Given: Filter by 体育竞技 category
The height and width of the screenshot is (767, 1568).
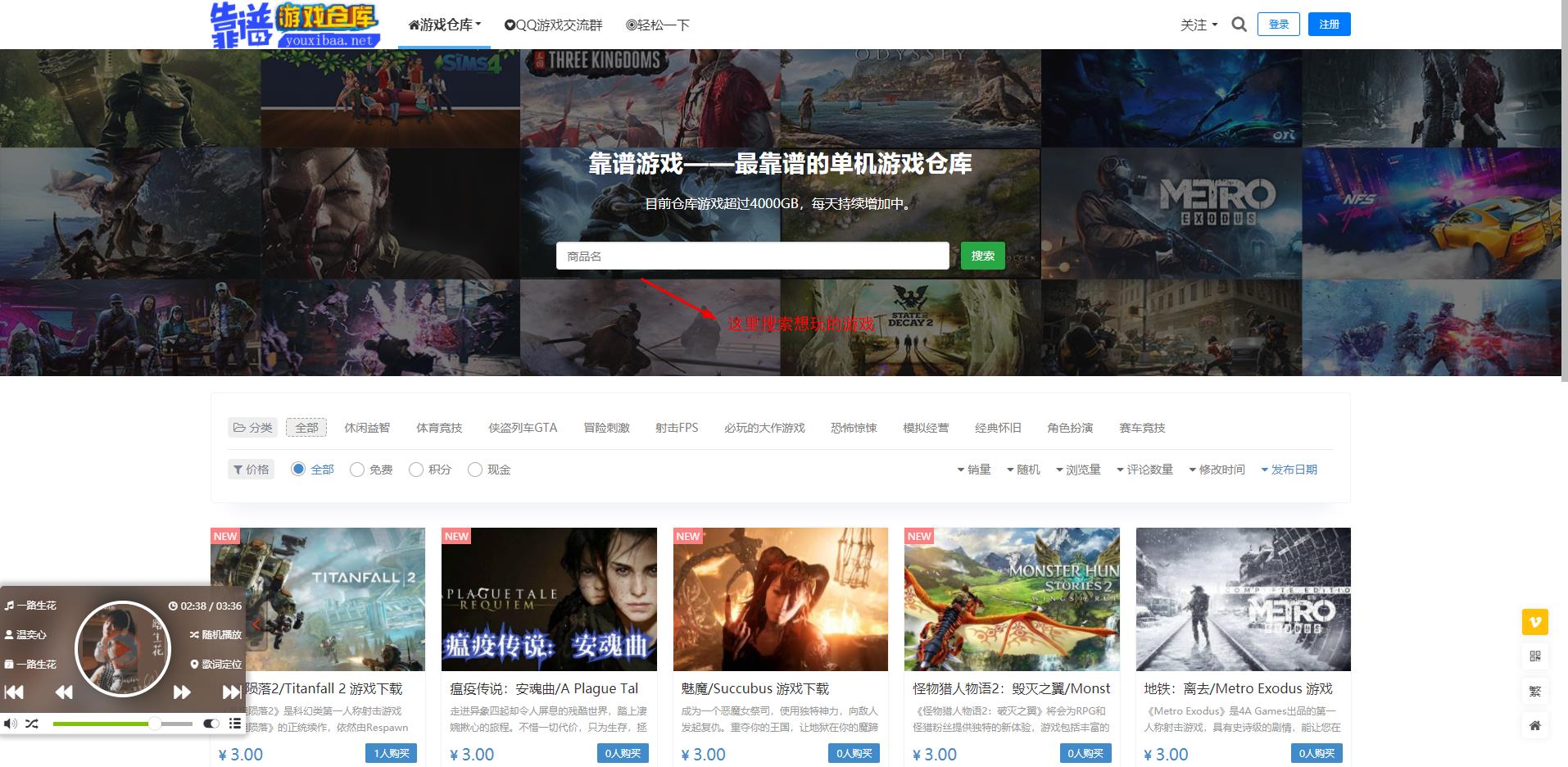Looking at the screenshot, I should (x=439, y=428).
